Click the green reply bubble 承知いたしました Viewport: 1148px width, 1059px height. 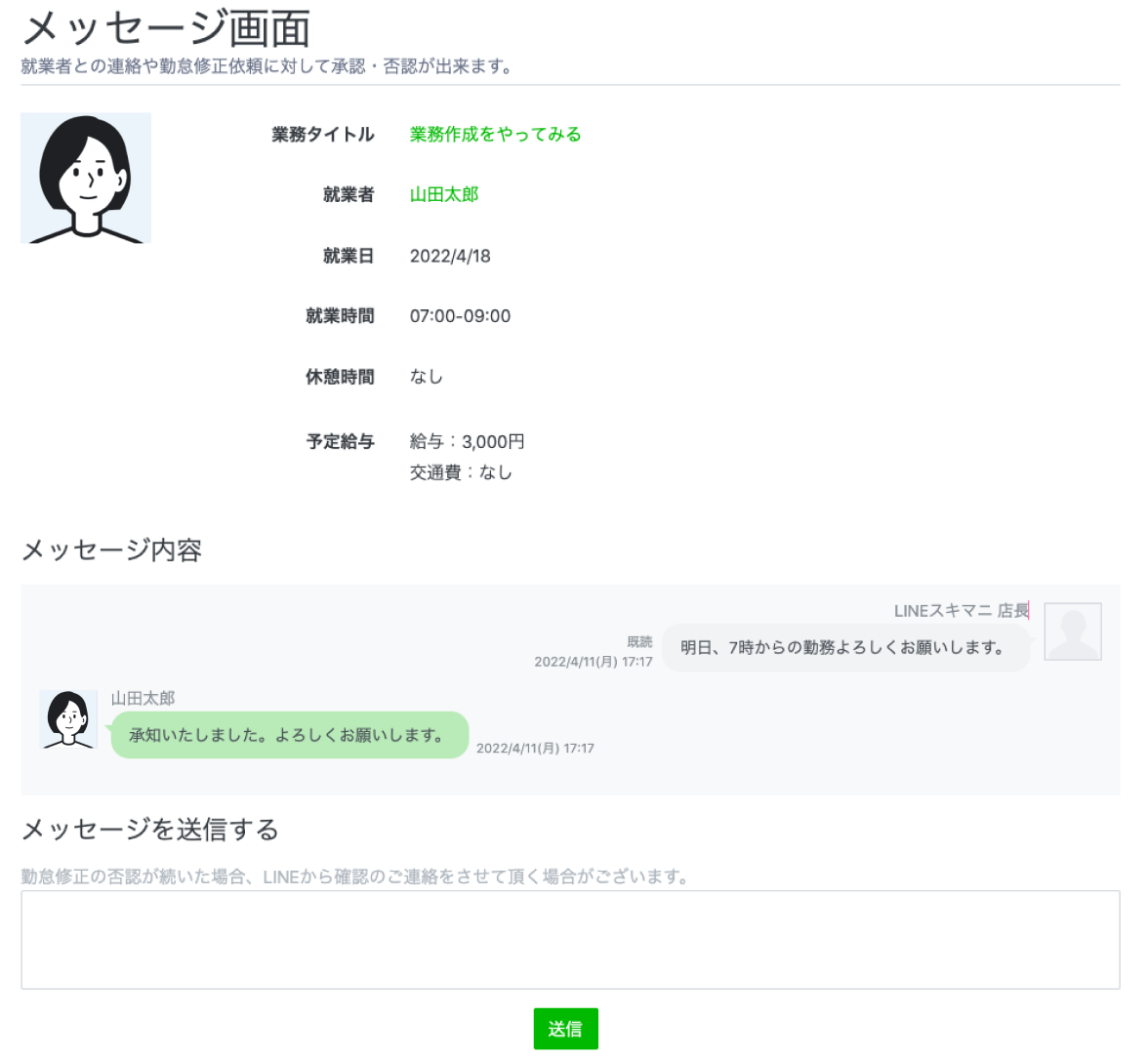click(289, 735)
